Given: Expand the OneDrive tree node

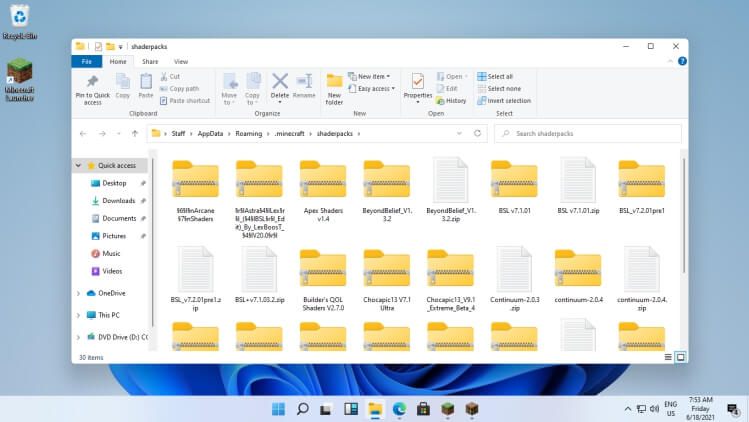Looking at the screenshot, I should tap(78, 293).
